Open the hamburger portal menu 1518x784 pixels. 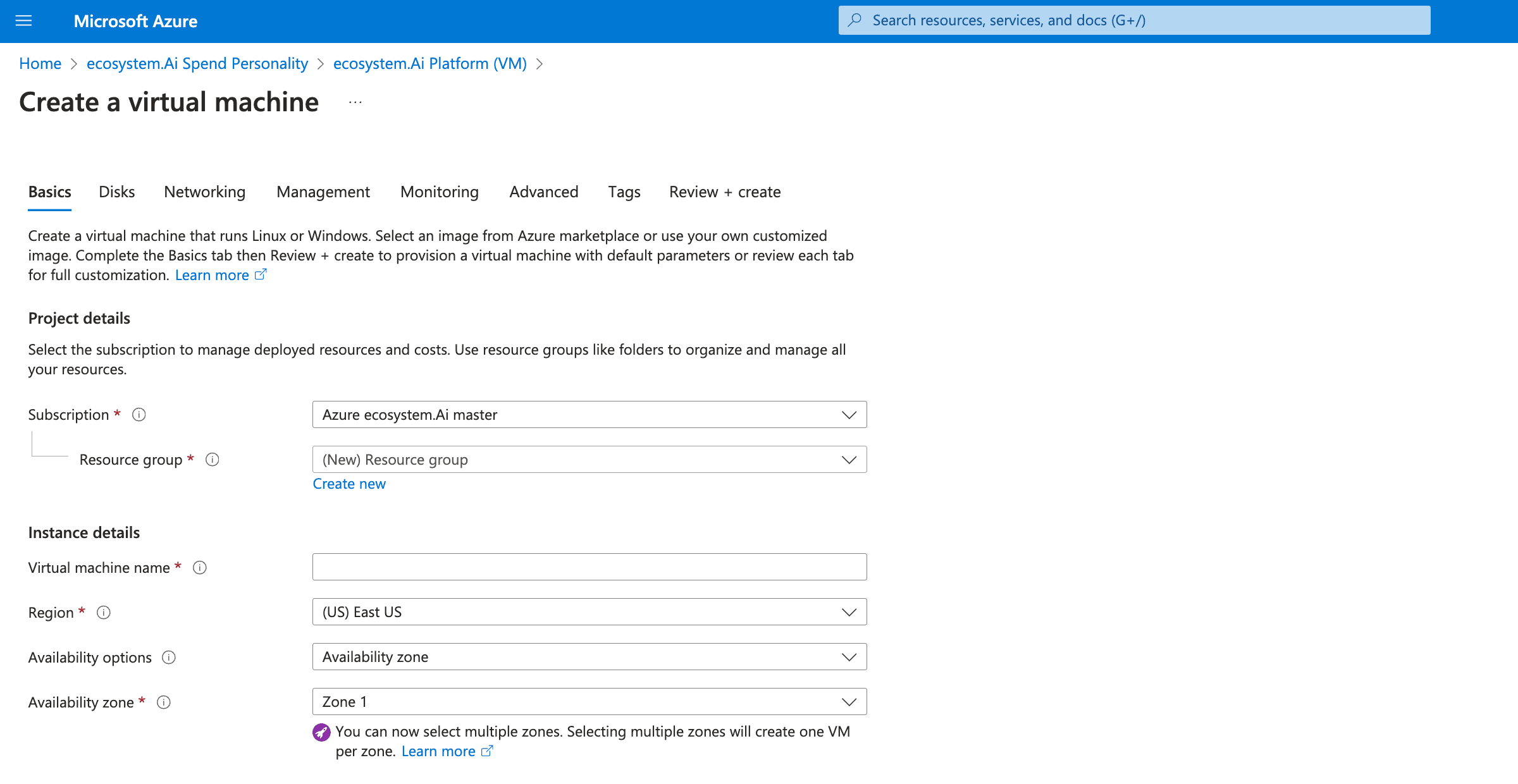point(23,21)
